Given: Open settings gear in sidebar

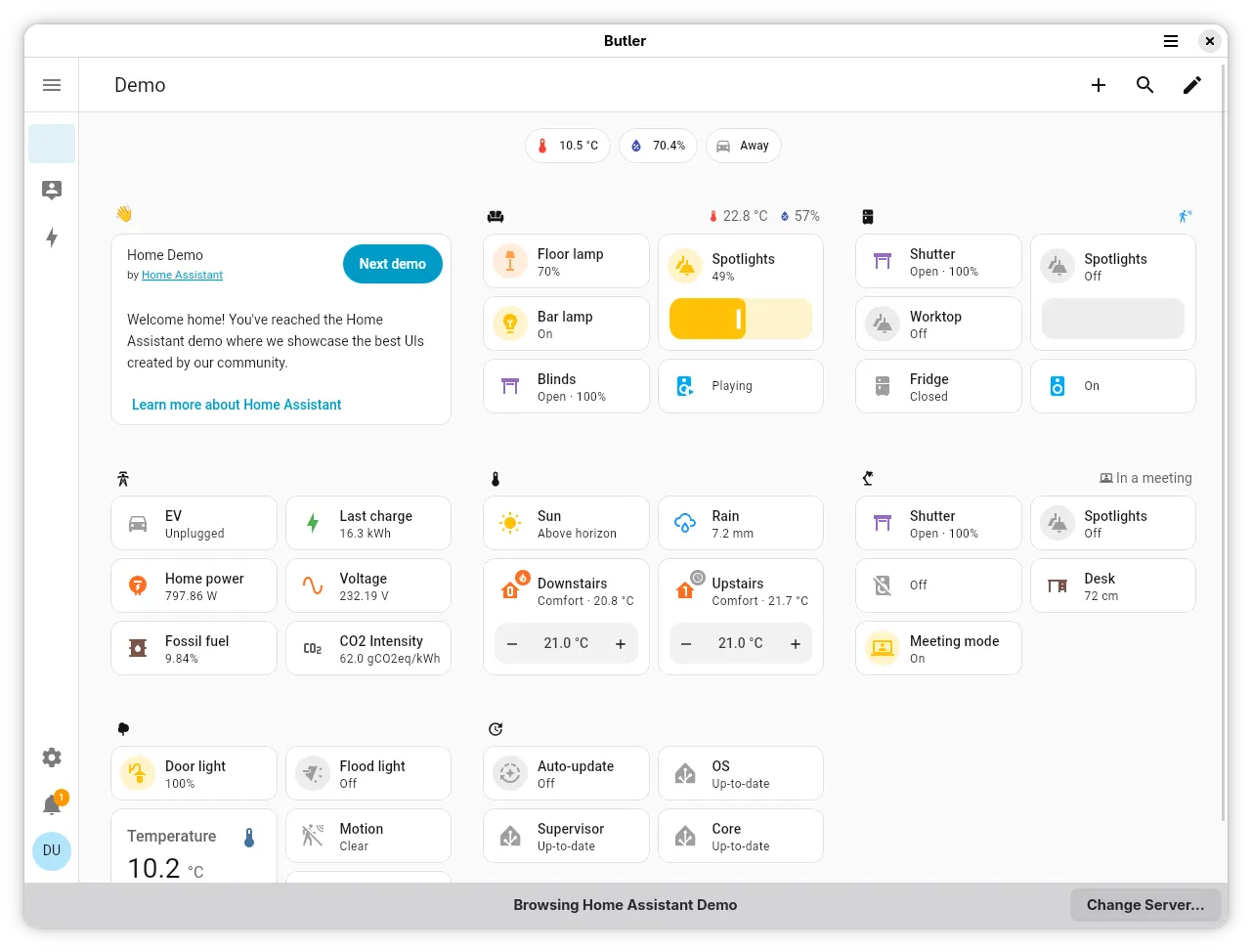Looking at the screenshot, I should tap(52, 757).
